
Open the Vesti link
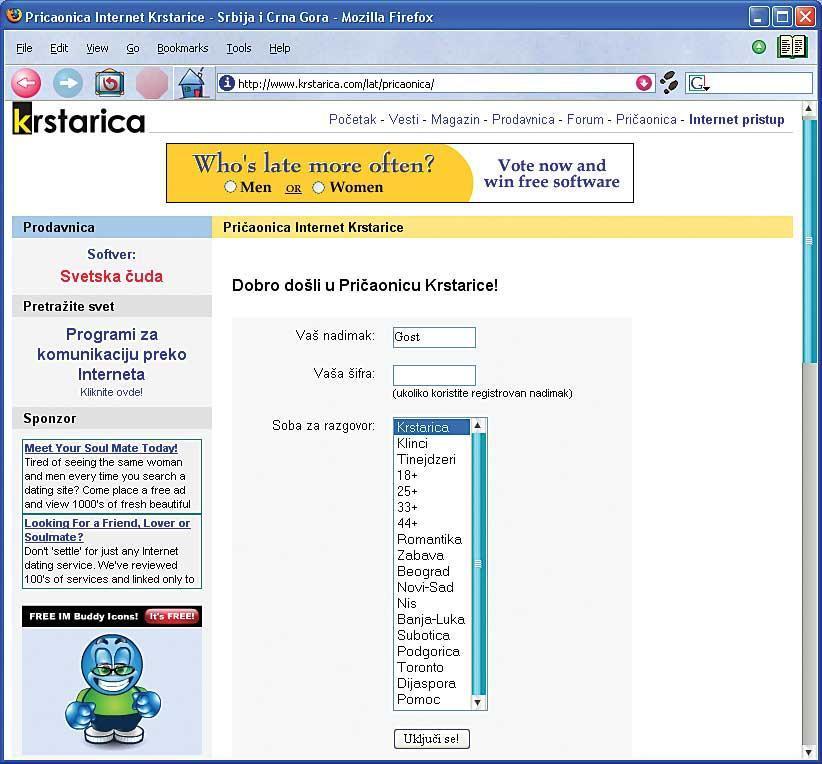[404, 120]
